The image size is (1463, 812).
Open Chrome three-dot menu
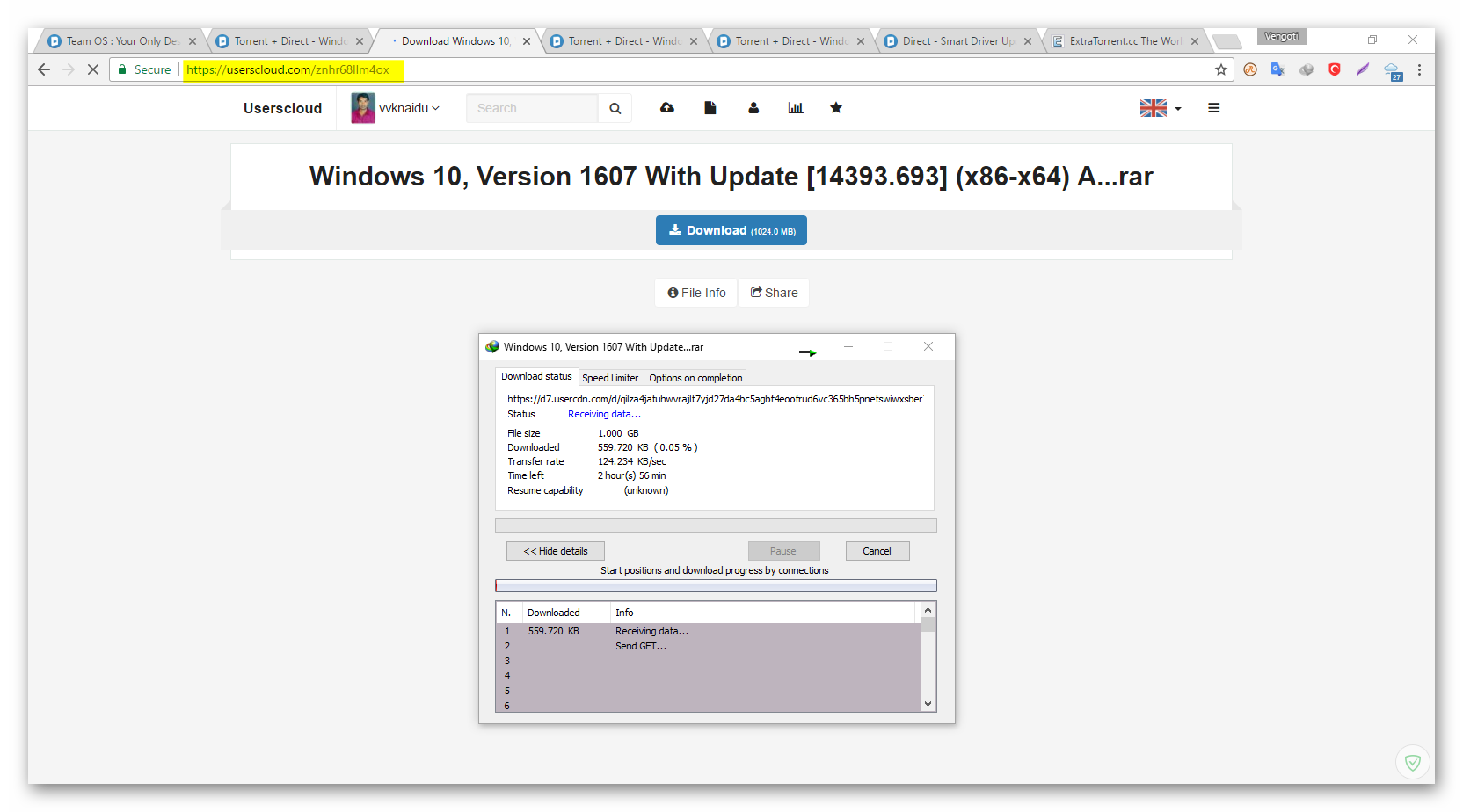click(1419, 69)
